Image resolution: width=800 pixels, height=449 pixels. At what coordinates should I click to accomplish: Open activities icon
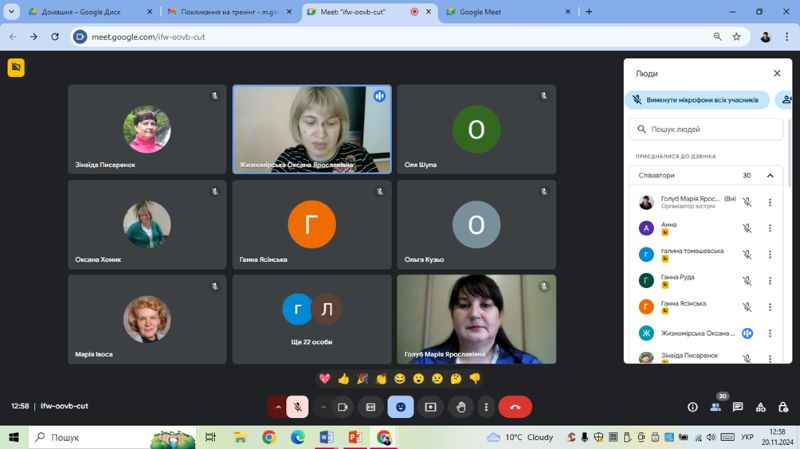pos(760,407)
